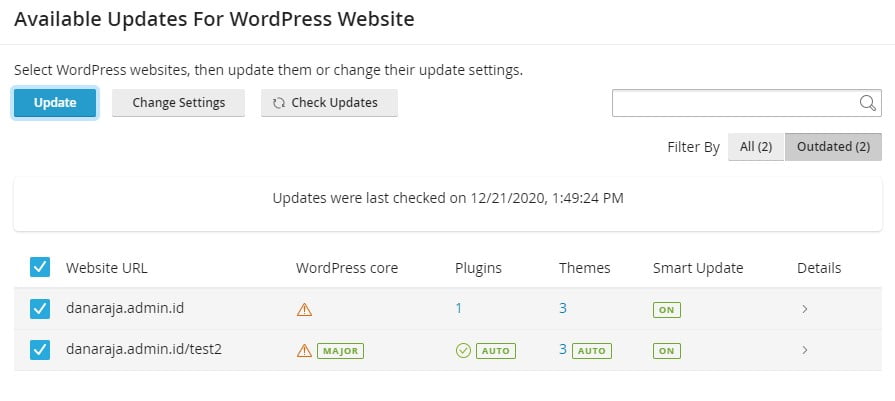The height and width of the screenshot is (401, 895).
Task: Uncheck the danaraja.admin.id/test2 checkbox
Action: click(40, 350)
